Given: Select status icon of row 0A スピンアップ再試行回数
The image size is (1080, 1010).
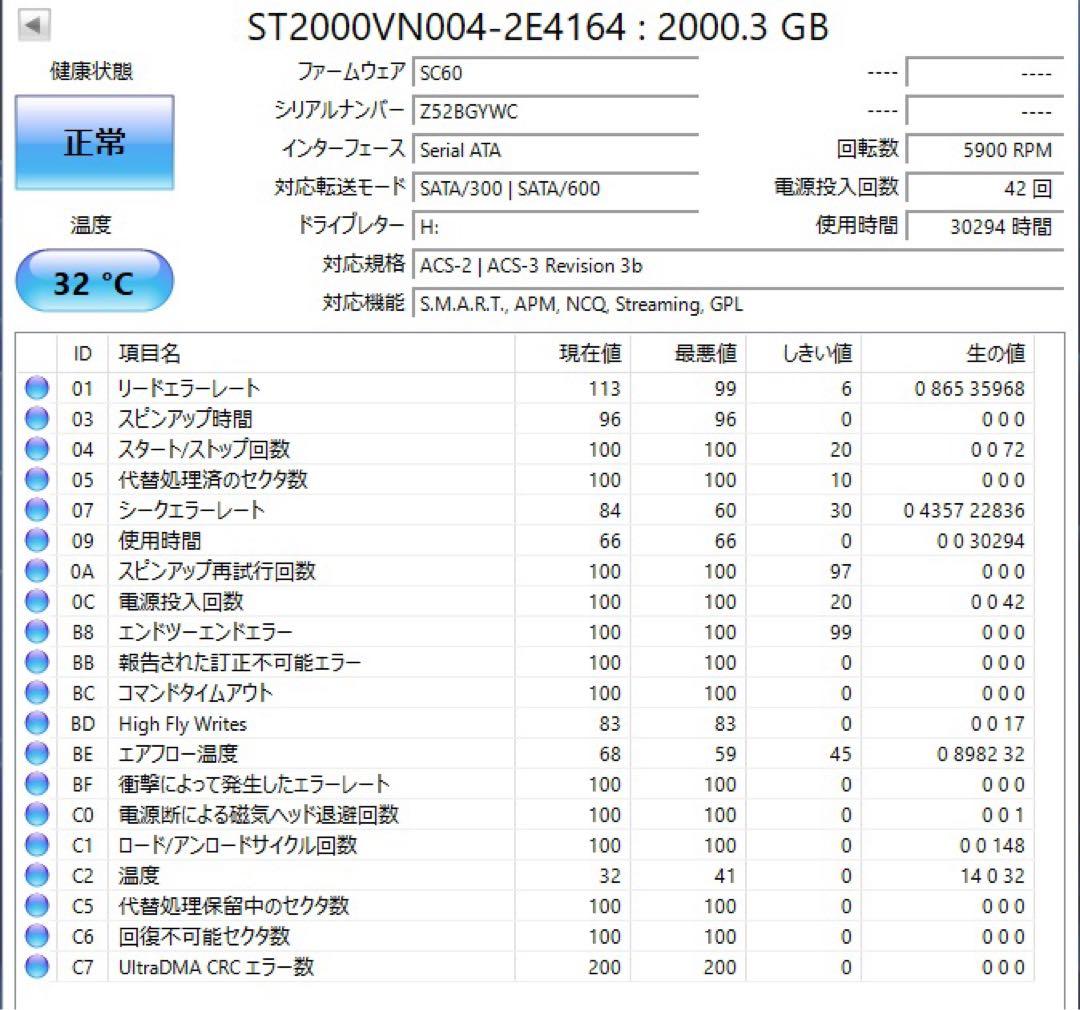Looking at the screenshot, I should 37,570.
